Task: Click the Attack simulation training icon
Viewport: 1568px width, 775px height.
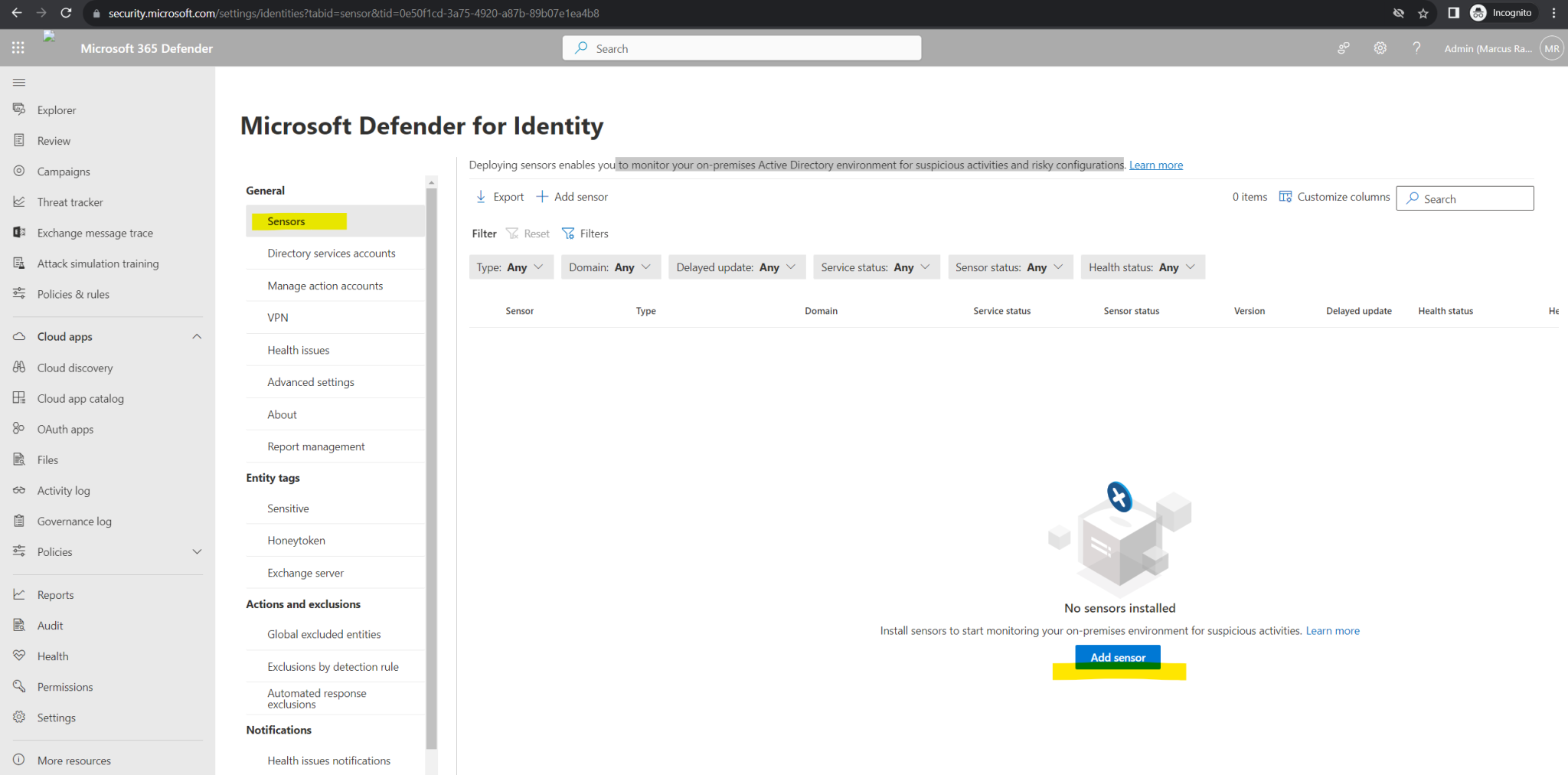Action: (19, 263)
